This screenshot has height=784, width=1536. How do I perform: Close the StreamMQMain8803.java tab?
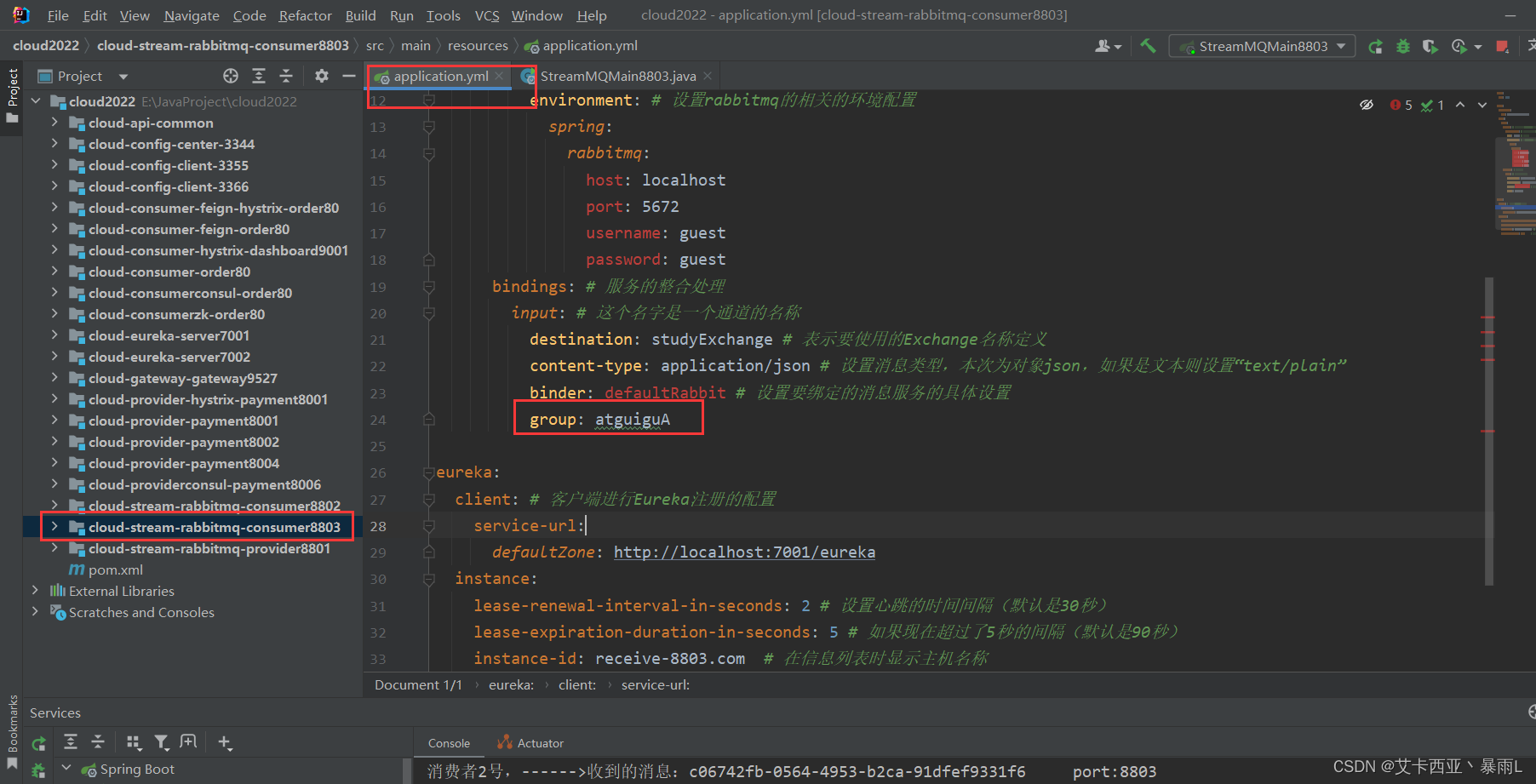[708, 77]
